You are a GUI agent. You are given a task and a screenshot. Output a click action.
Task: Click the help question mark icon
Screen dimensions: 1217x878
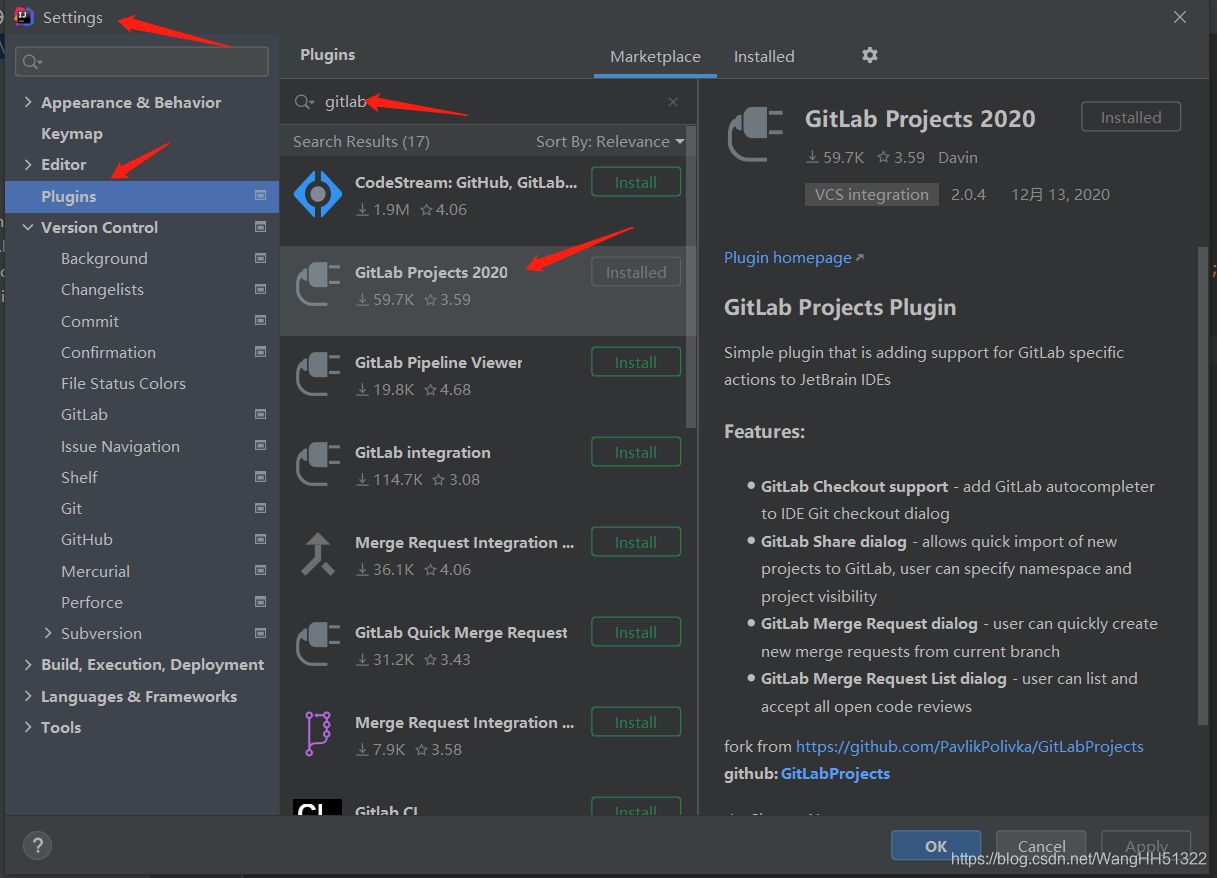click(x=37, y=845)
